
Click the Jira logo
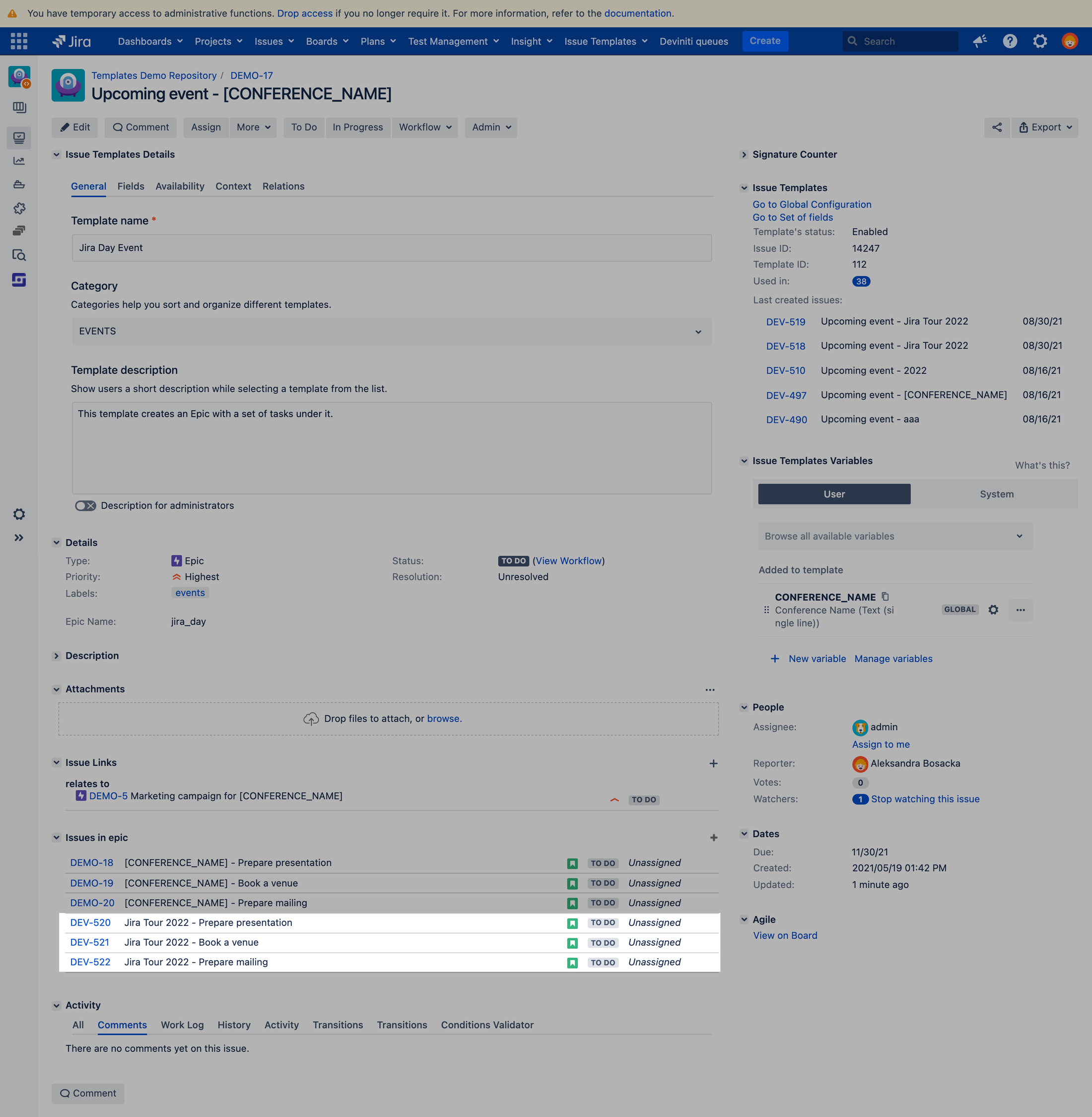[71, 41]
